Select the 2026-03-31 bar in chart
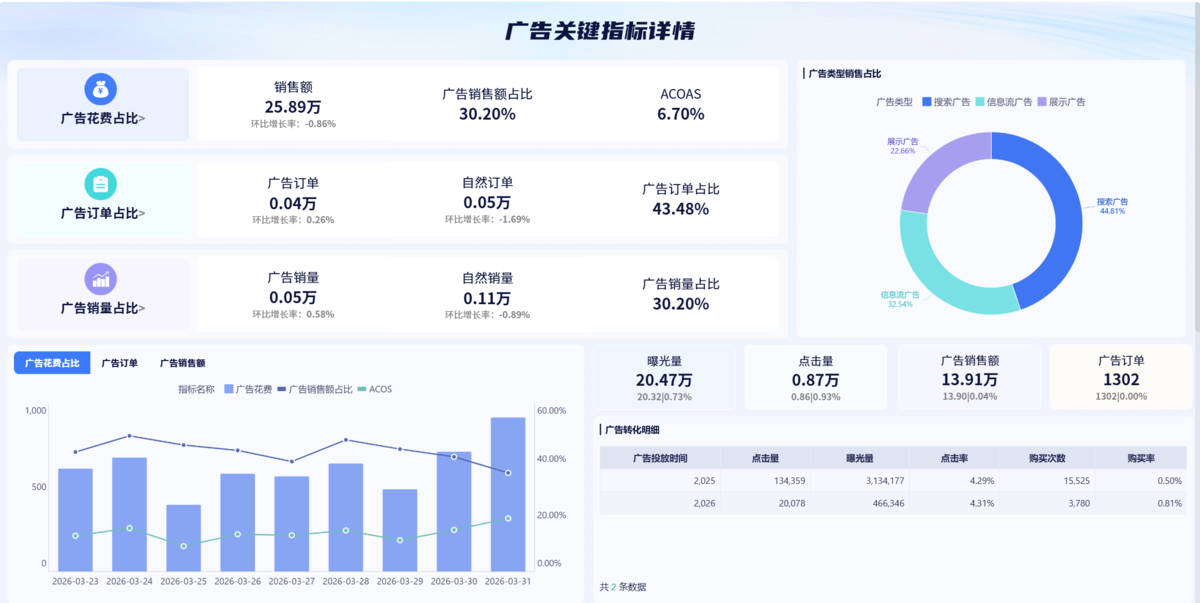1200x603 pixels. tap(508, 494)
